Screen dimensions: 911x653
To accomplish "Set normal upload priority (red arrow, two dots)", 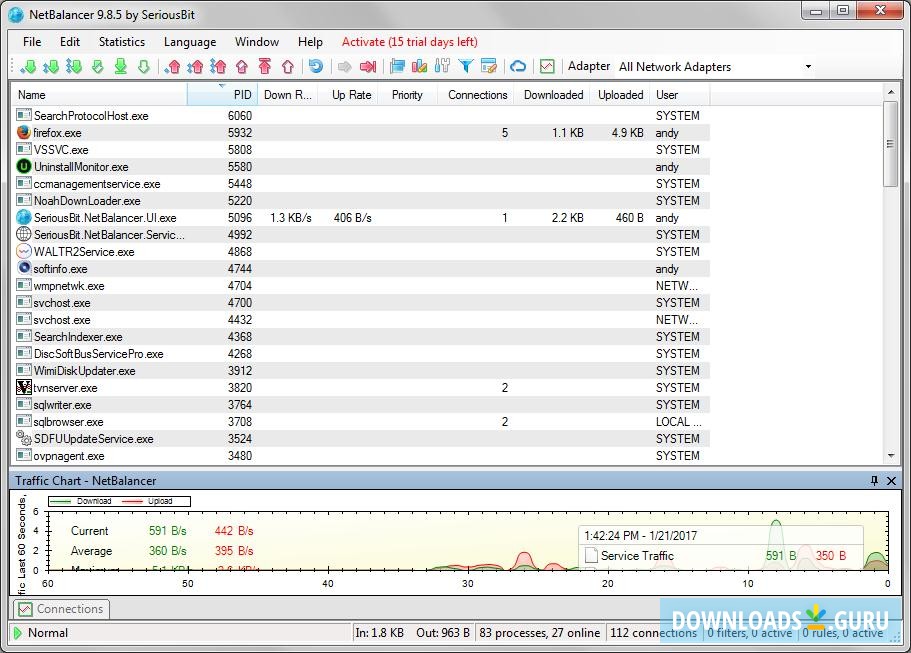I will 195,67.
